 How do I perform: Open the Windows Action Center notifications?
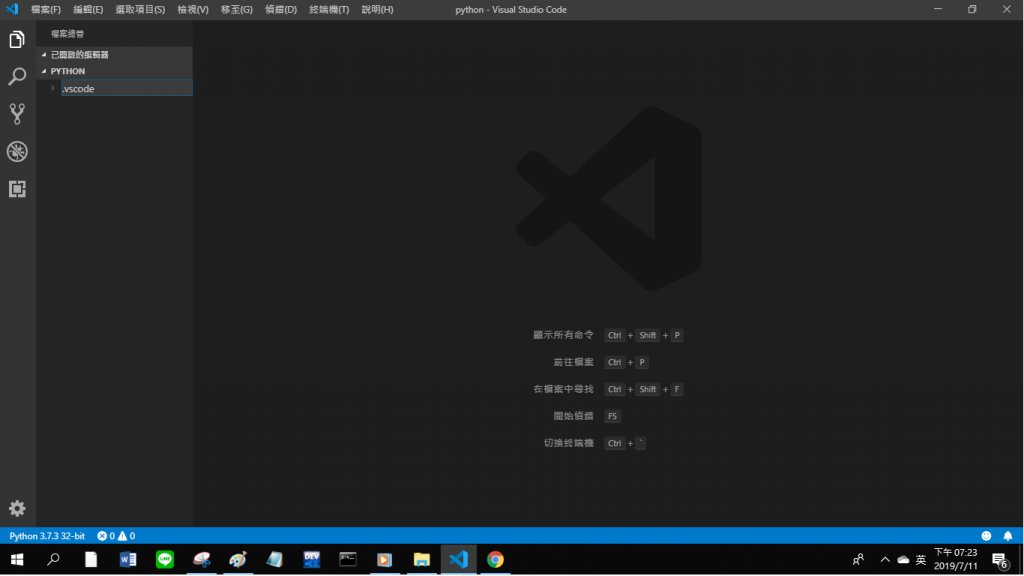pos(1000,560)
